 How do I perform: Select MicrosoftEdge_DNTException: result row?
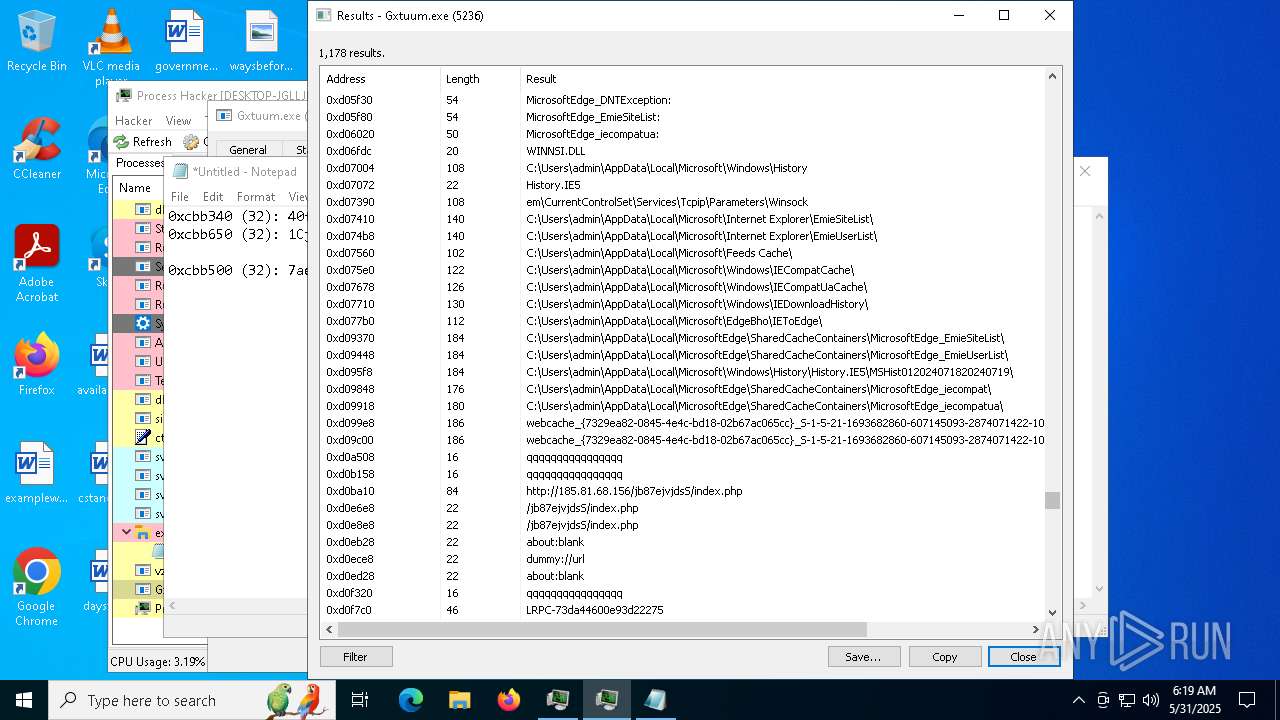682,100
